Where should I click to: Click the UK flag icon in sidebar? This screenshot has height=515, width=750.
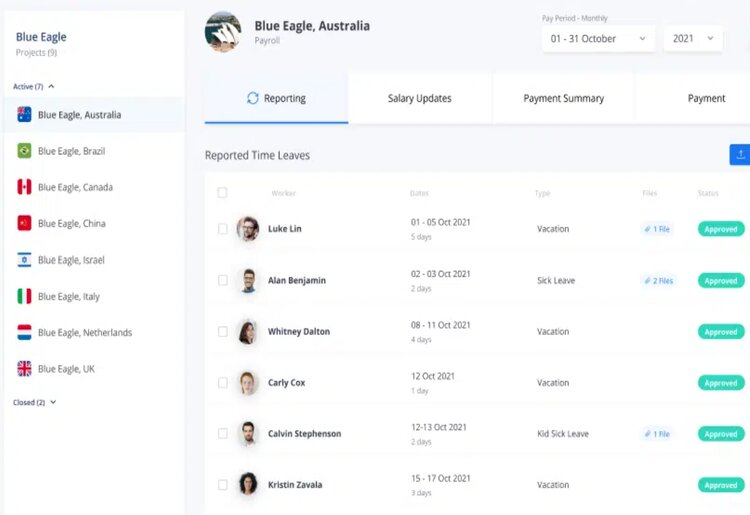24,369
